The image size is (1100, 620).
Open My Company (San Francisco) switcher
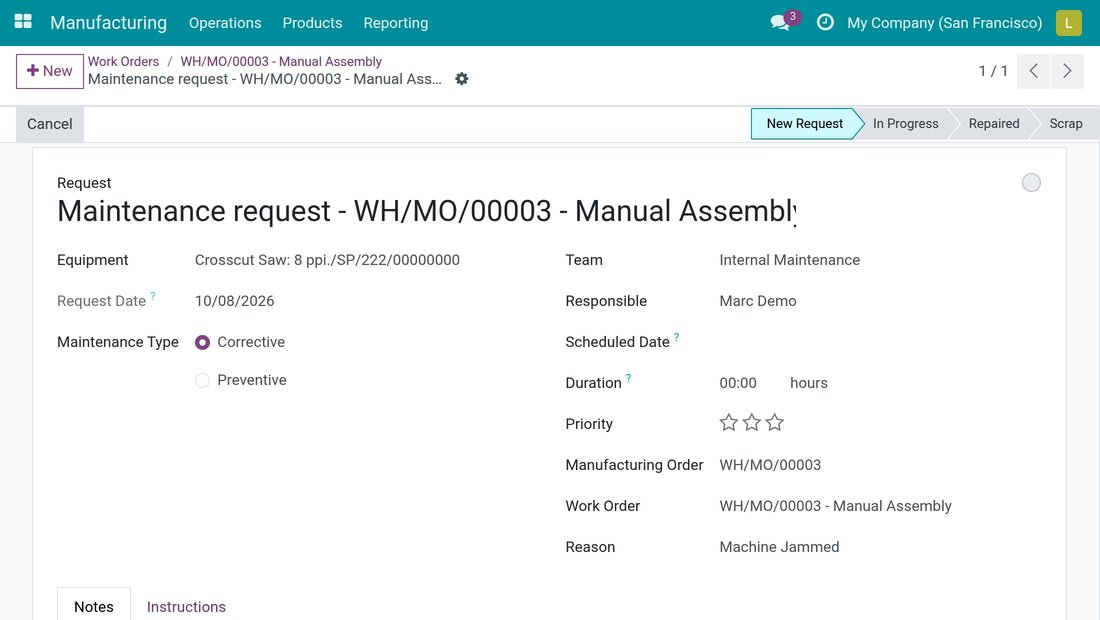944,22
